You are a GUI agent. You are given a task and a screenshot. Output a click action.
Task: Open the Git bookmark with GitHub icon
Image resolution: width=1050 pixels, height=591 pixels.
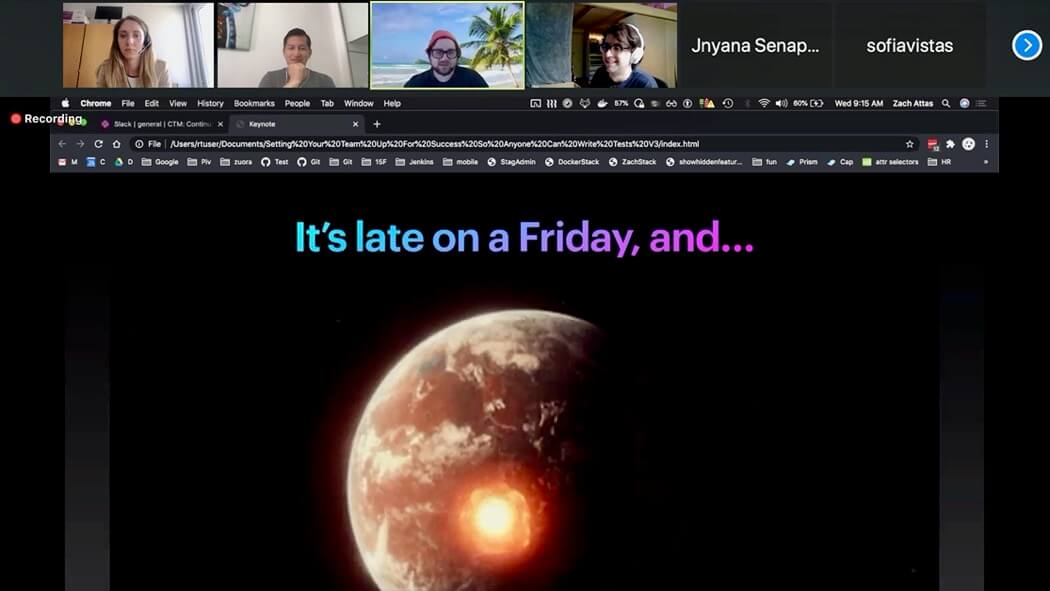click(309, 162)
